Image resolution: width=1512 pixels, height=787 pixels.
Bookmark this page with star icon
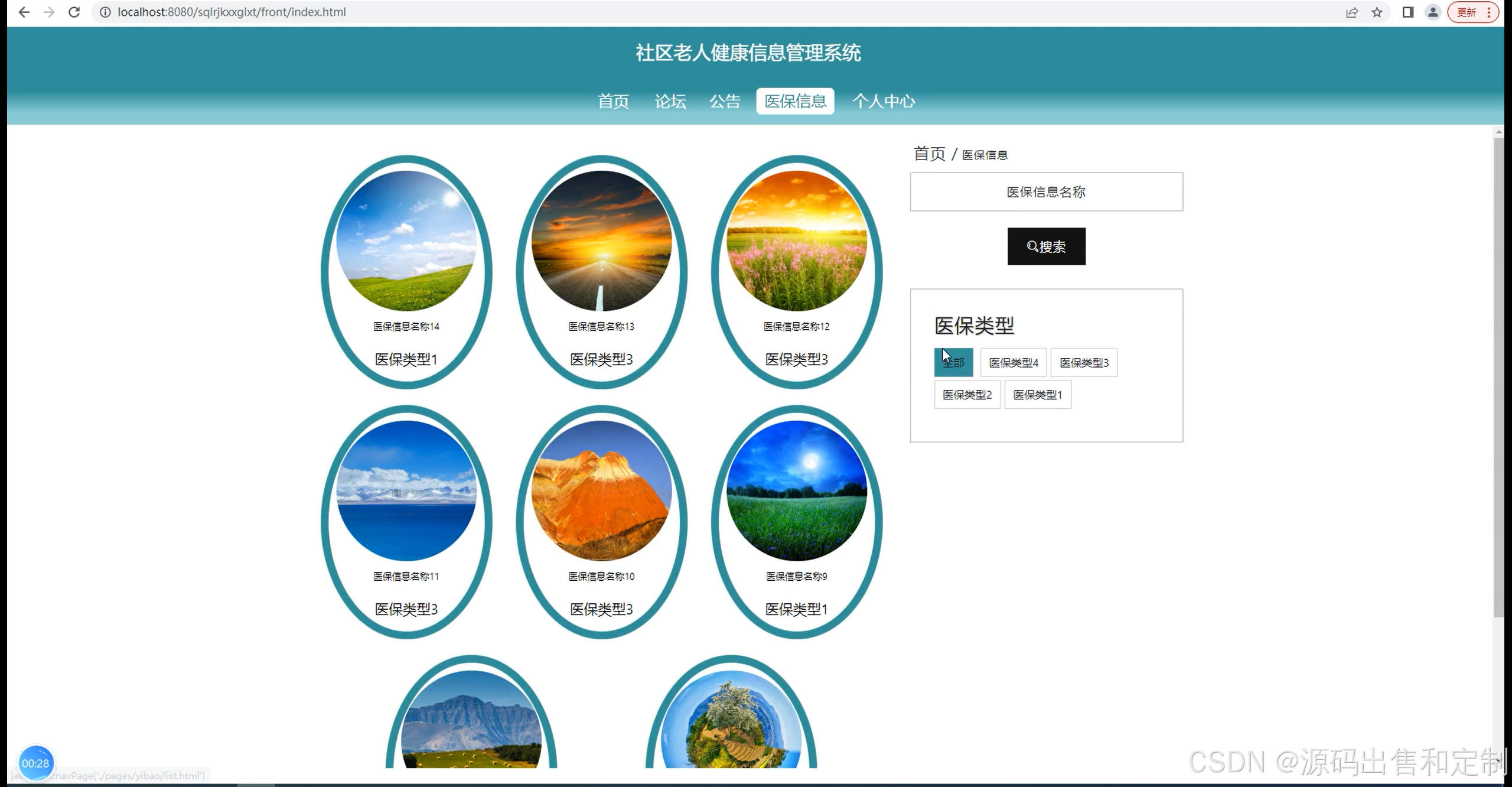pos(1377,12)
